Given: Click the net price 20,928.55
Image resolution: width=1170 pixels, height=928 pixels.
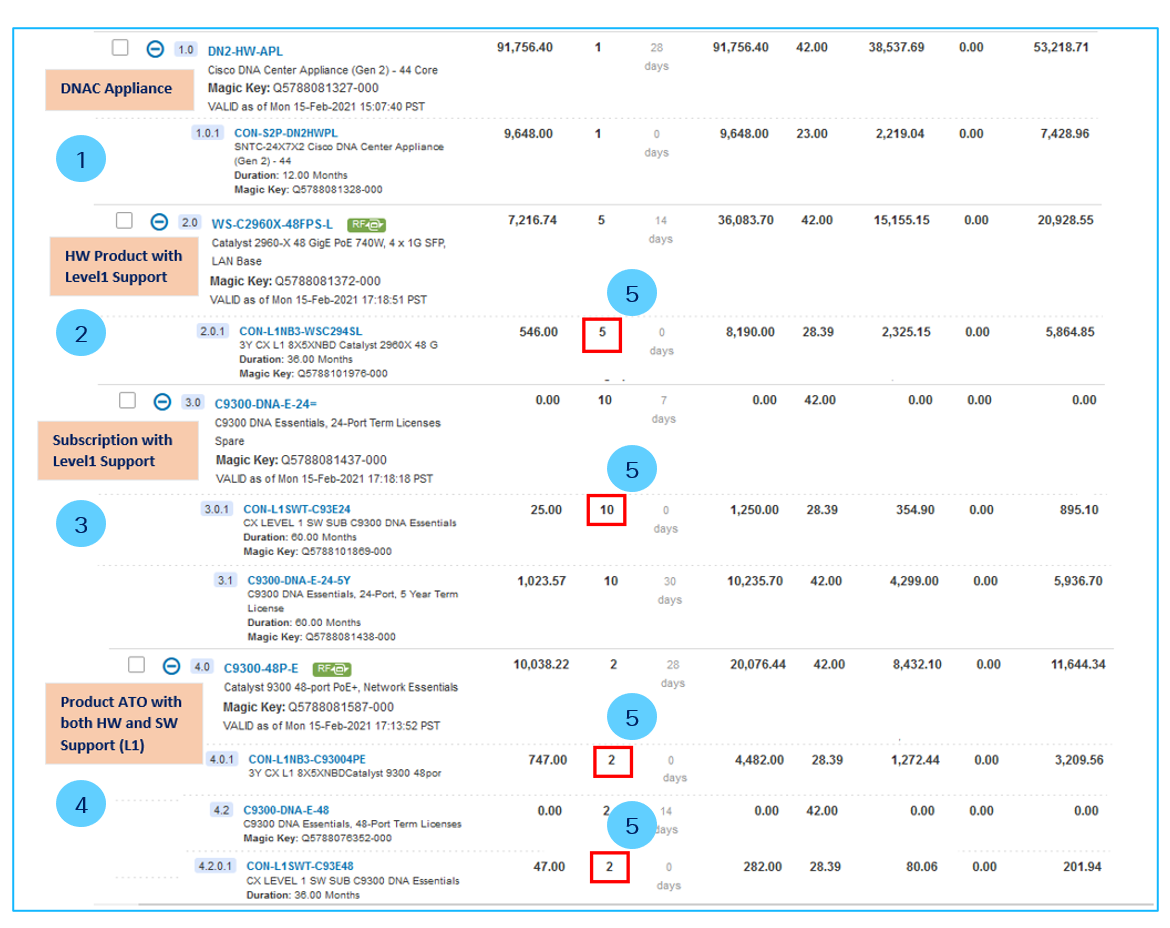Looking at the screenshot, I should coord(1066,220).
